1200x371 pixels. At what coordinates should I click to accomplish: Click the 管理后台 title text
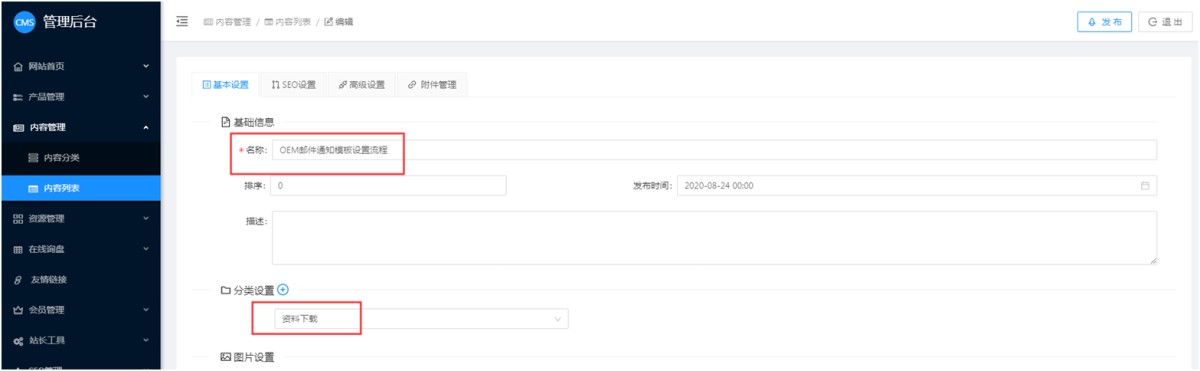click(70, 22)
